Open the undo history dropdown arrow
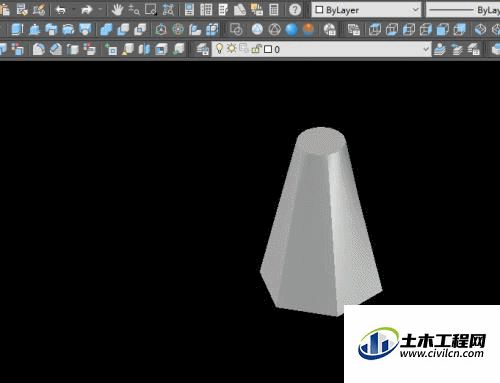This screenshot has width=500, height=383. tap(73, 10)
